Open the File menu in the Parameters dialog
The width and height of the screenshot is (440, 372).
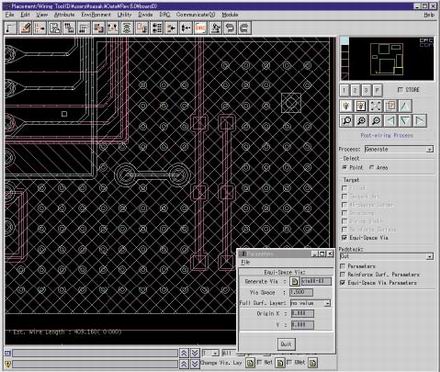[245, 262]
